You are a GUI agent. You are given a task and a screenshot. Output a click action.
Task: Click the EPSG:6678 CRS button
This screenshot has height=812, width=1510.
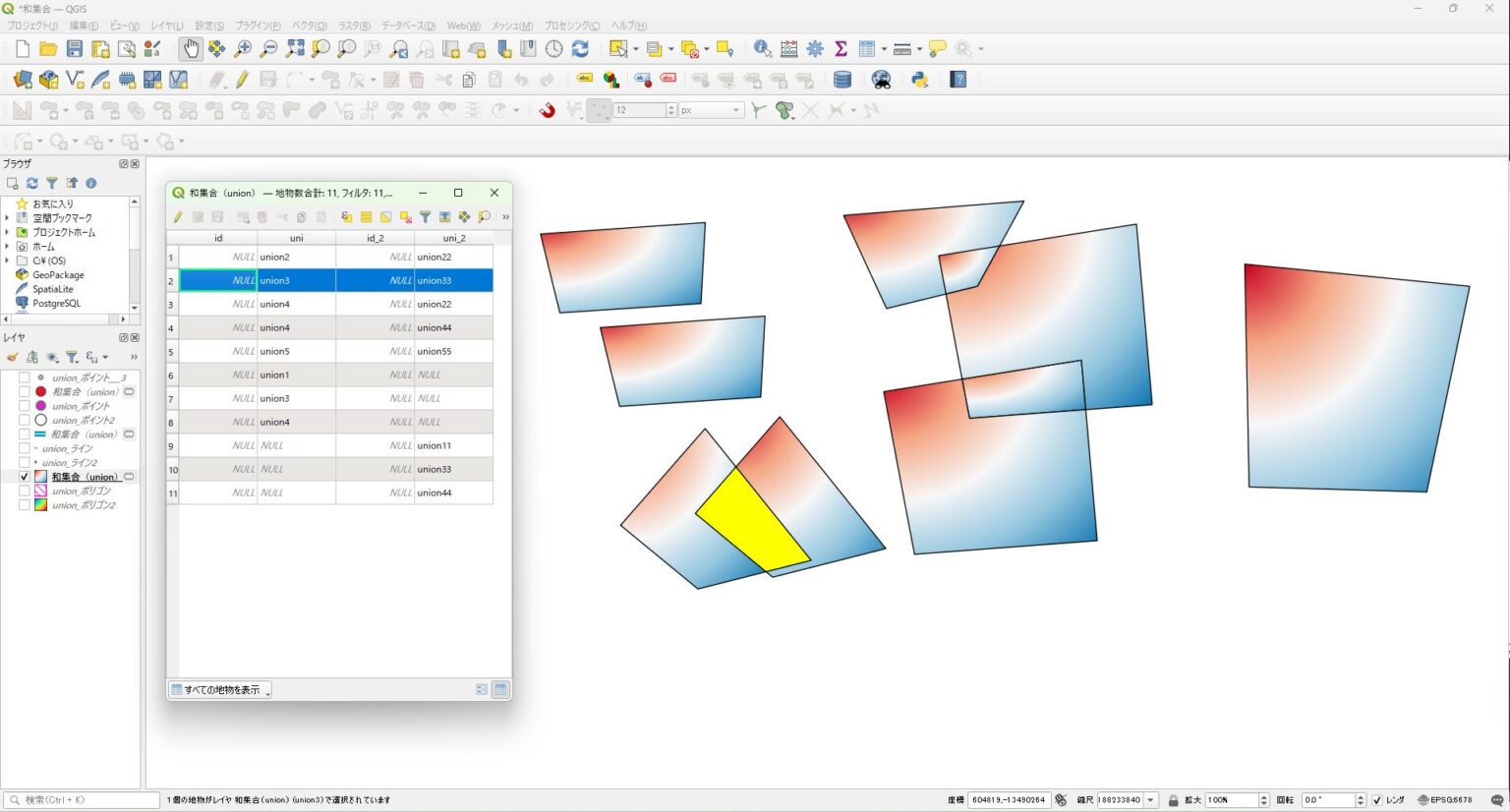point(1445,800)
